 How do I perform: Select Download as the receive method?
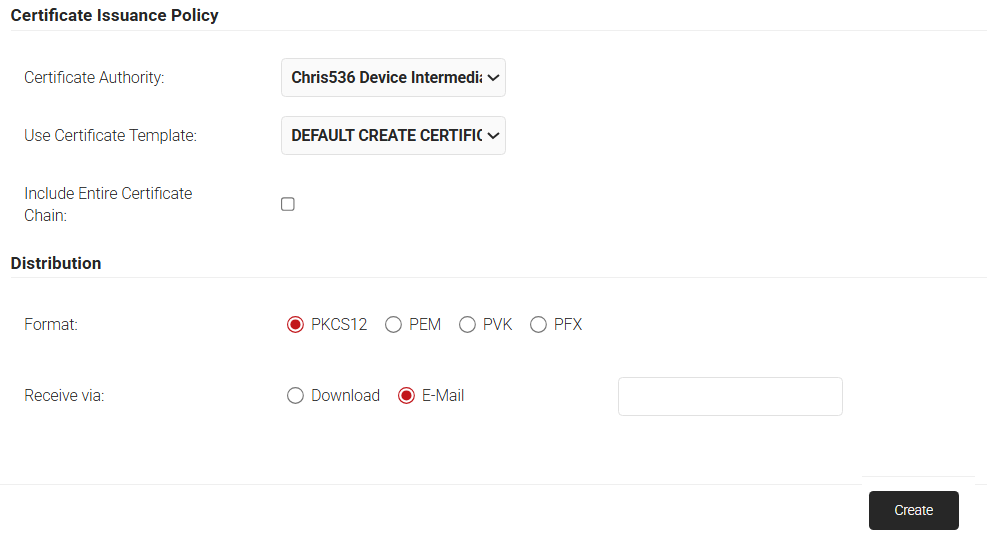(295, 395)
